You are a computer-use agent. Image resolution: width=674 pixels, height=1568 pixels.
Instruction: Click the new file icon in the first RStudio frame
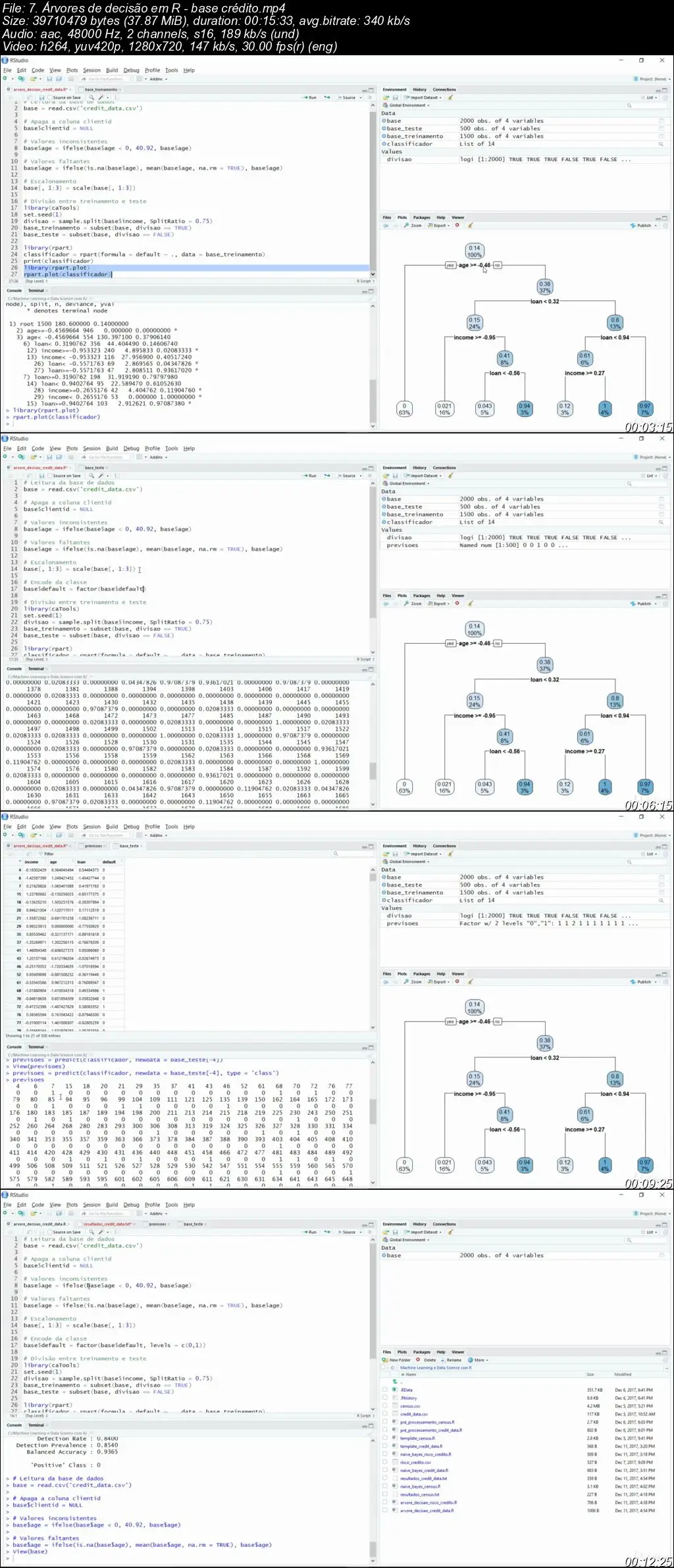tap(5, 79)
